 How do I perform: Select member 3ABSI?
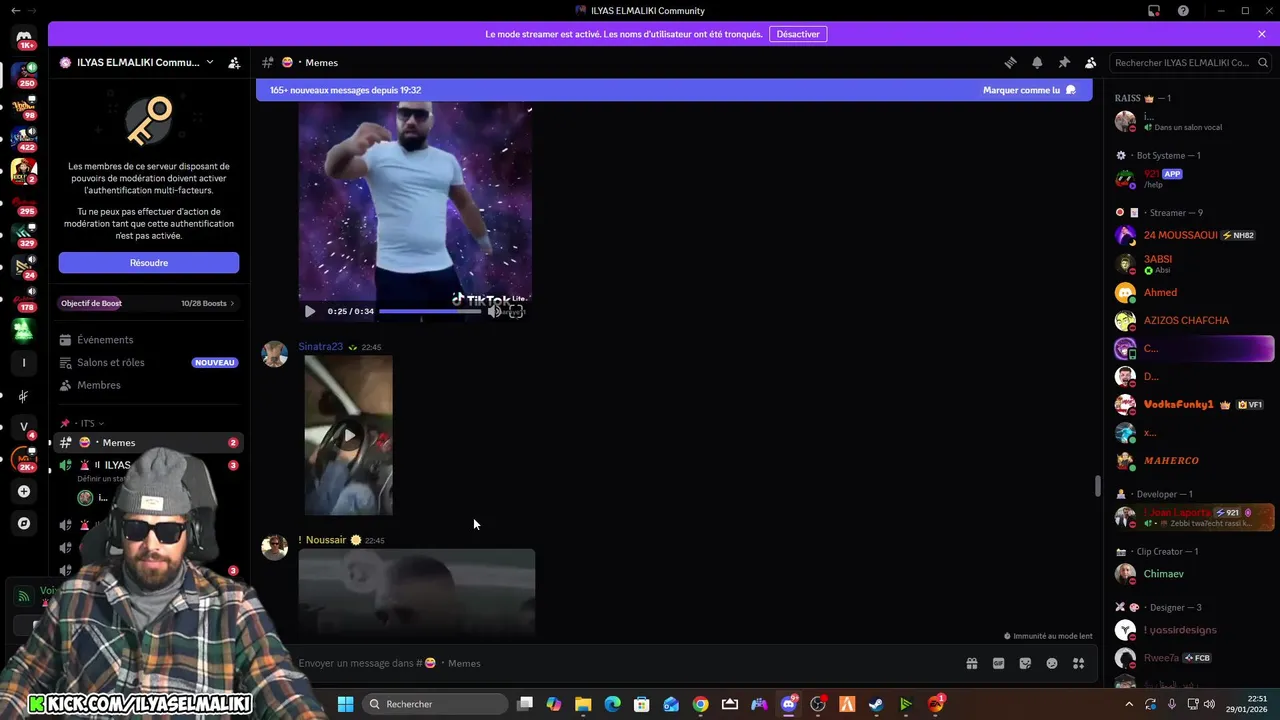pyautogui.click(x=1194, y=264)
